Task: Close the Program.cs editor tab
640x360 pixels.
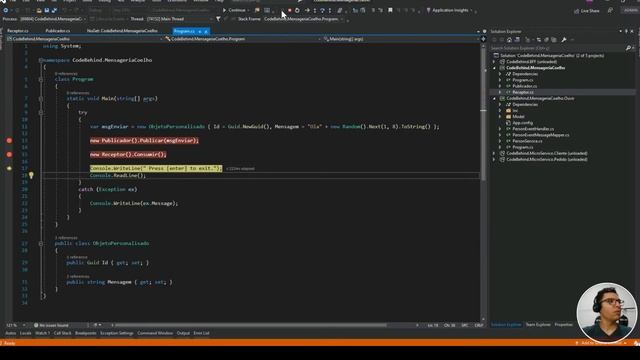Action: click(206, 31)
